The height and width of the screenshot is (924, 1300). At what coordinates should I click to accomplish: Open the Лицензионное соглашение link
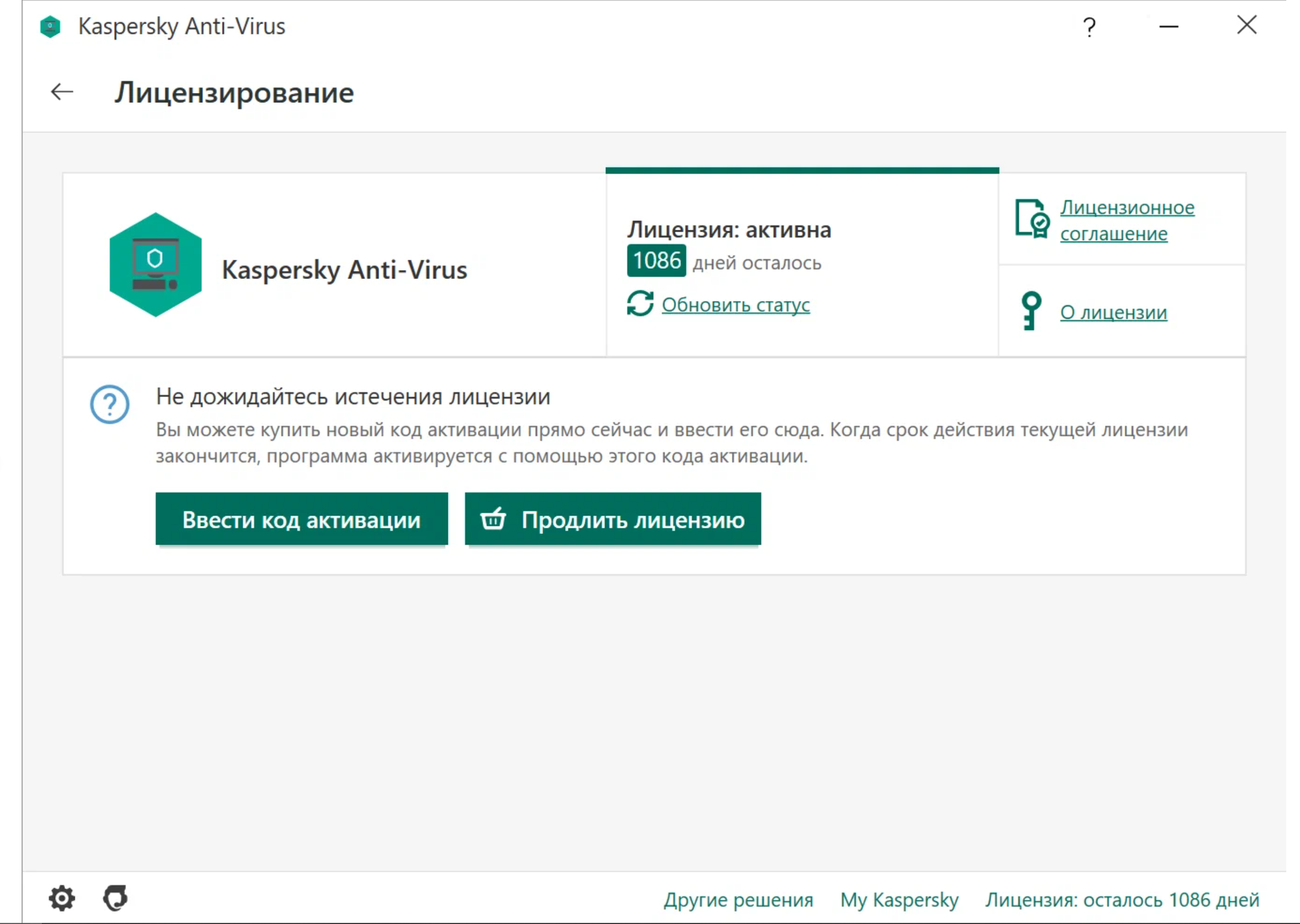point(1126,220)
